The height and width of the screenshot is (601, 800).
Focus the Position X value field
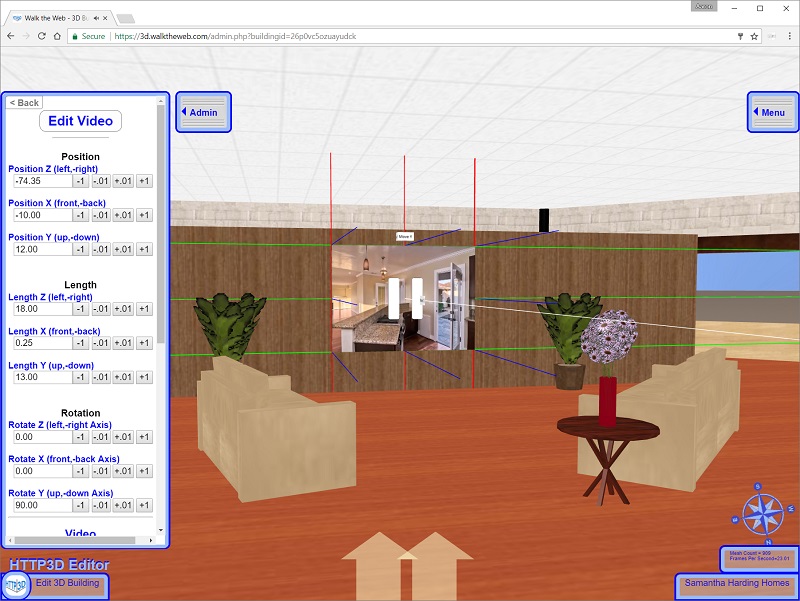coord(43,215)
